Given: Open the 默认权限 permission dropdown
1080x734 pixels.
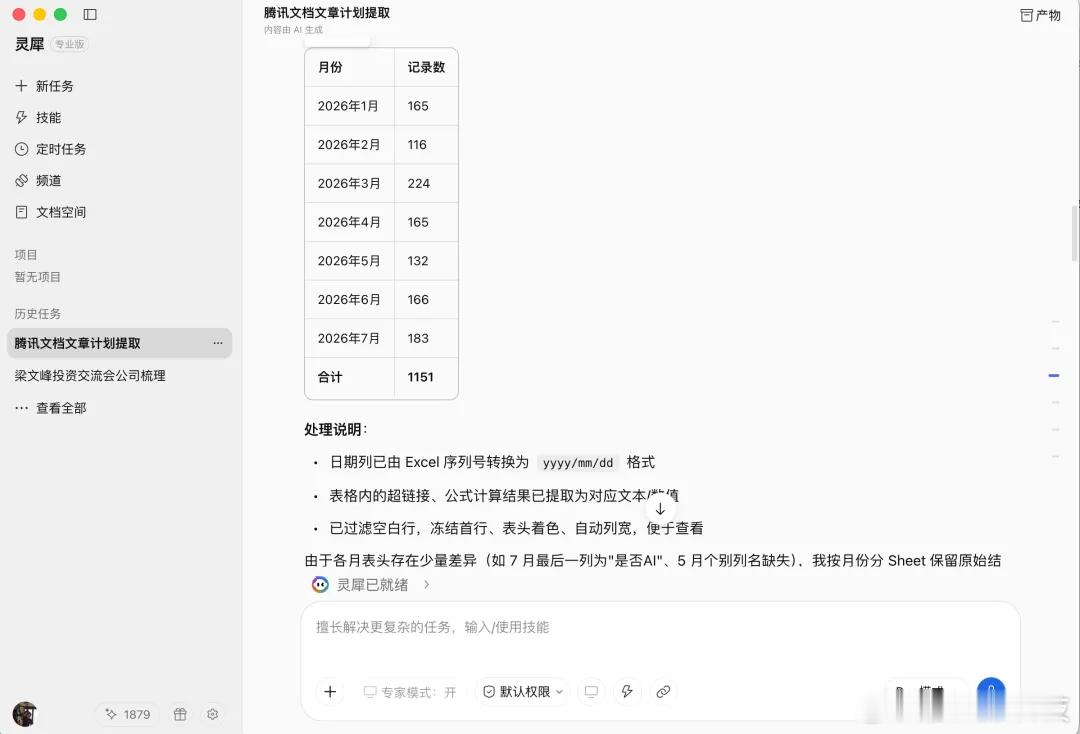Looking at the screenshot, I should click(523, 691).
